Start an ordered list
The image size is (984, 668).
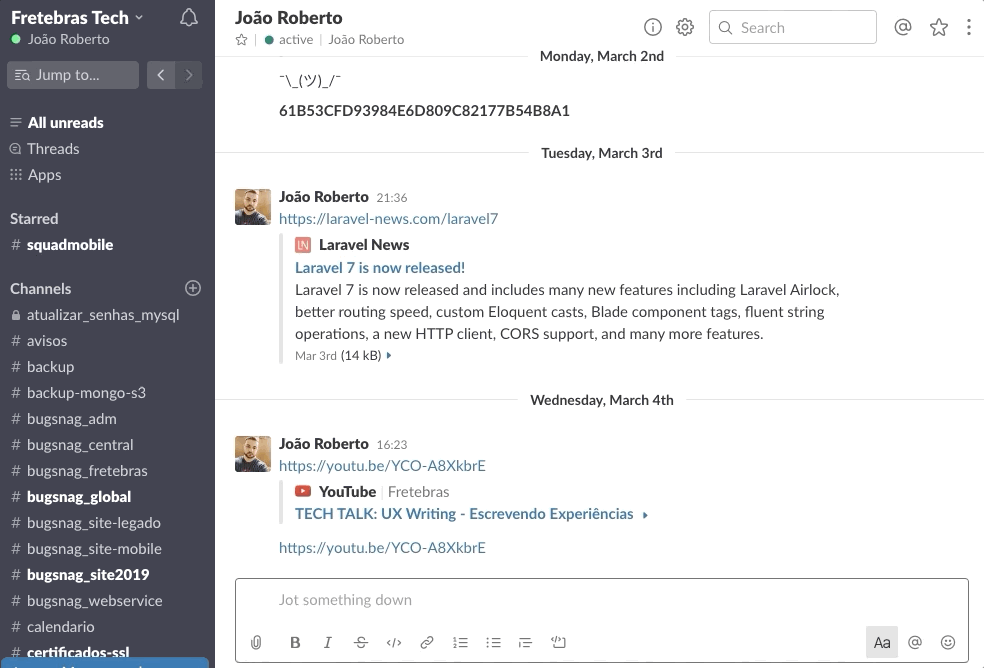pyautogui.click(x=460, y=642)
